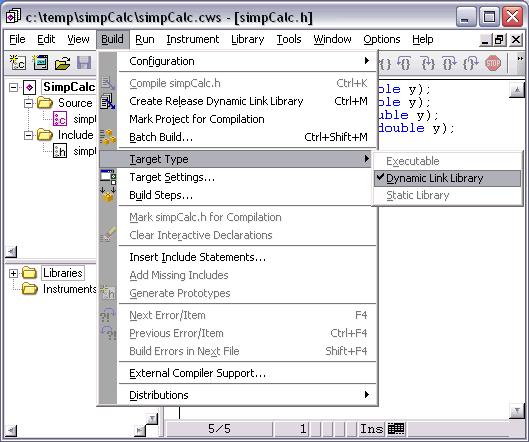Click the grid icon in status bar
Image resolution: width=529 pixels, height=442 pixels.
coord(396,429)
